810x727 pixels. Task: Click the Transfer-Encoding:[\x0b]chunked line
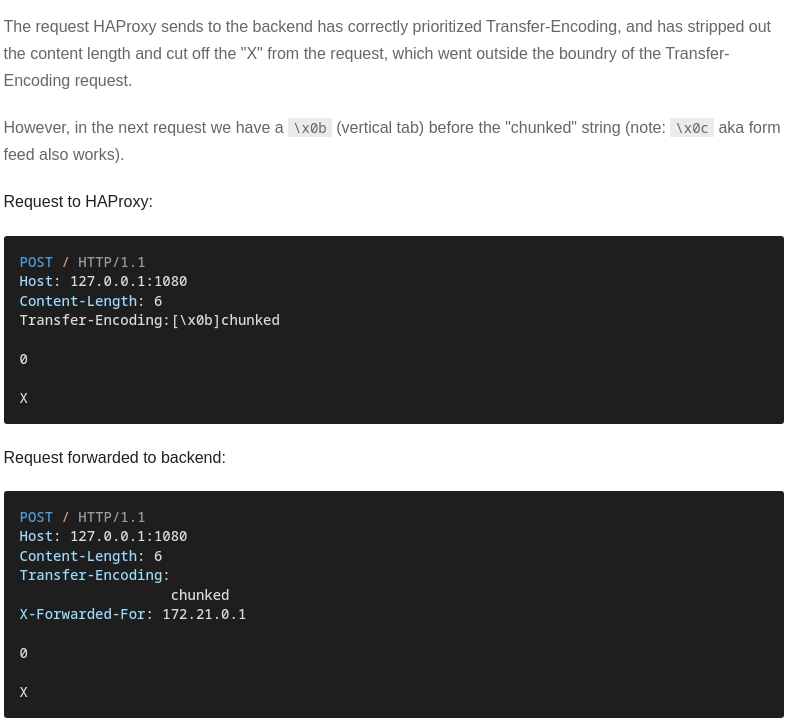[x=150, y=321]
